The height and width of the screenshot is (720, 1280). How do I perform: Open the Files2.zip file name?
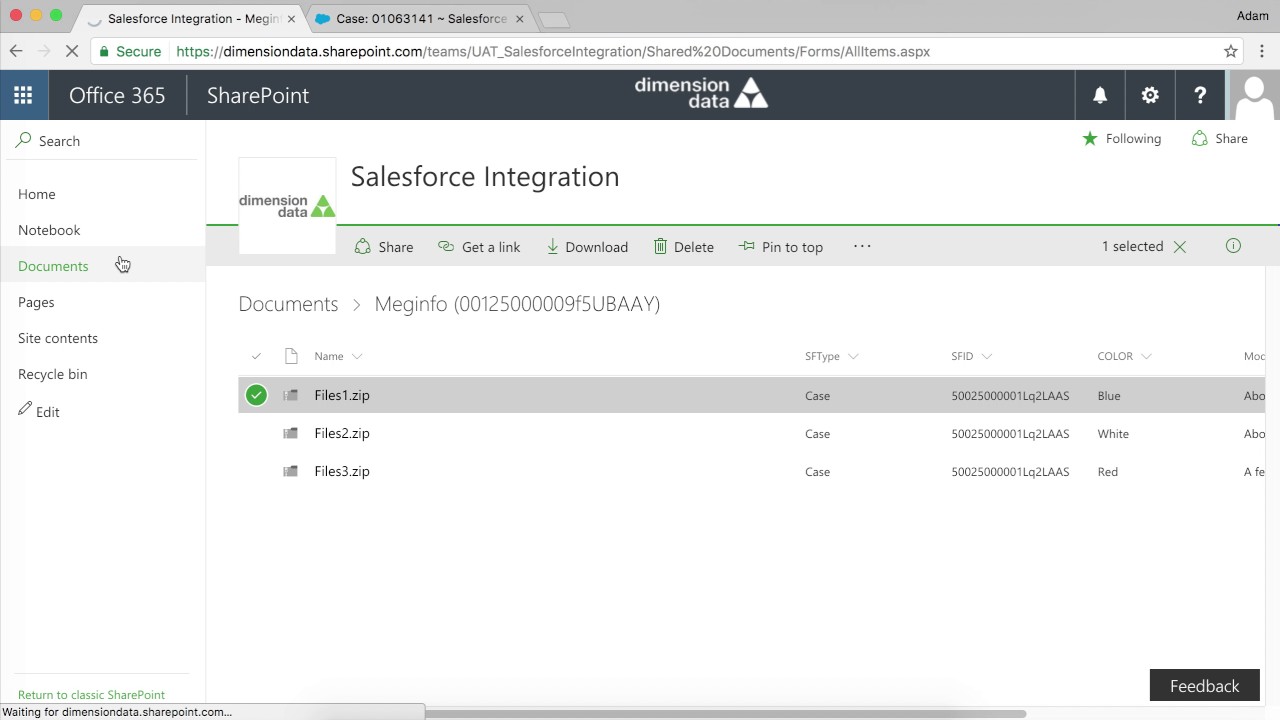pos(342,433)
